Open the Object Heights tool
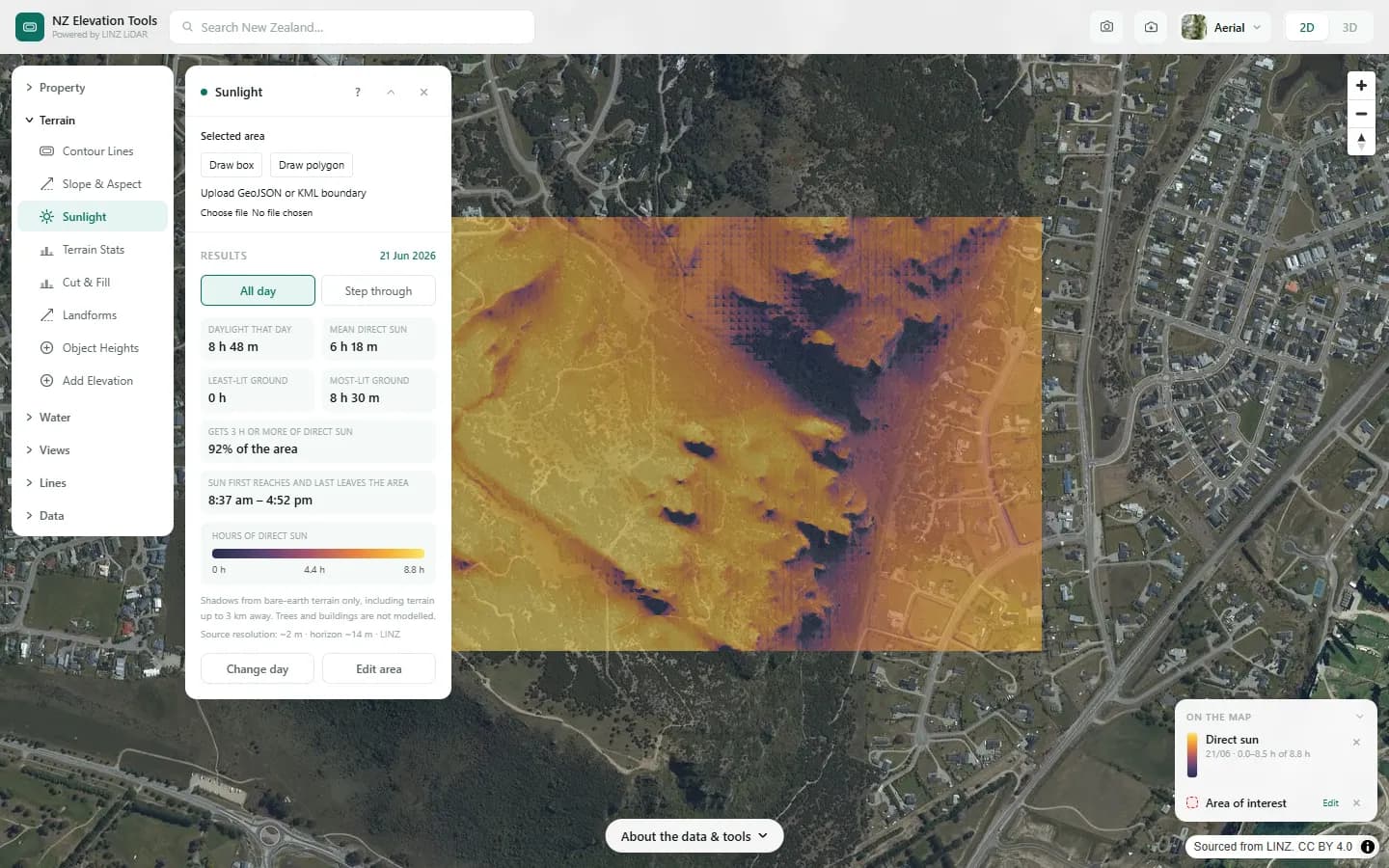 pos(93,348)
